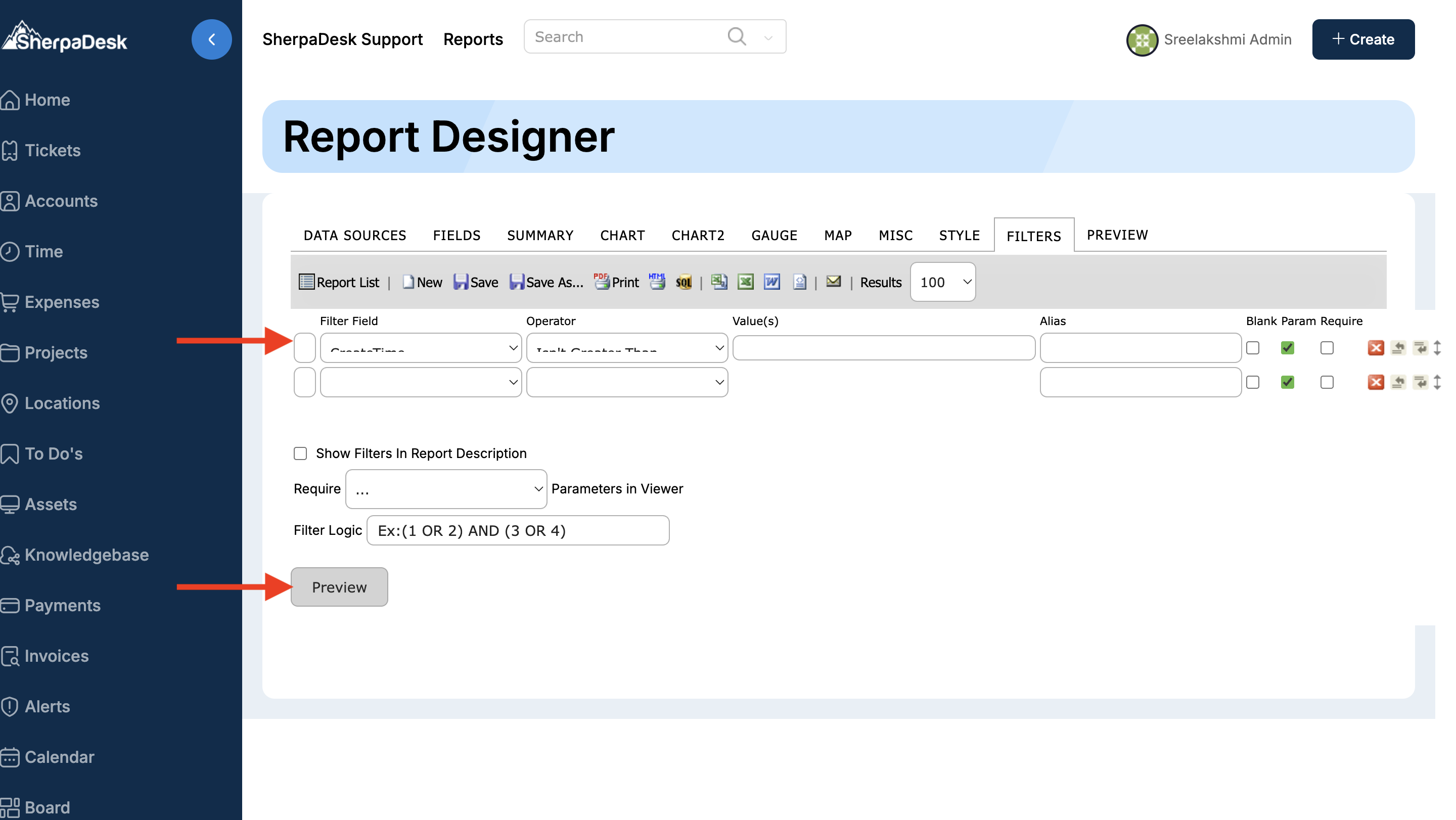Open the first Operator dropdown
This screenshot has width=1456, height=820.
click(x=626, y=348)
